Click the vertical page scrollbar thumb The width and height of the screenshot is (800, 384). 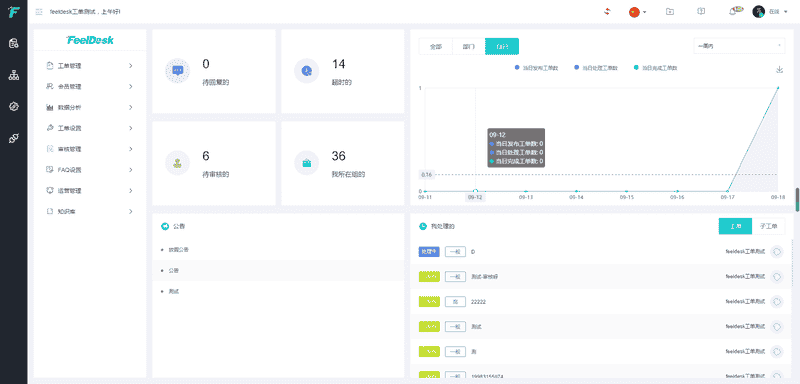[x=797, y=199]
